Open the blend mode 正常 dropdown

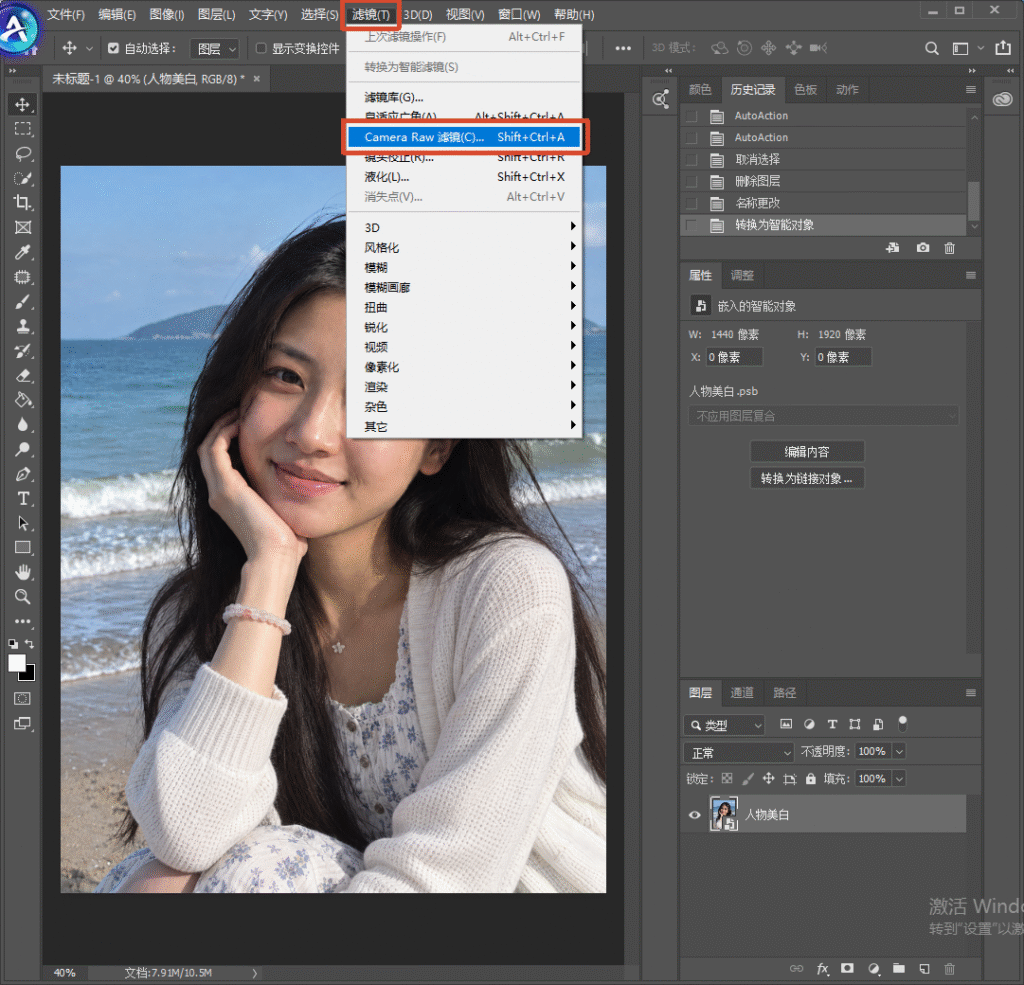739,753
